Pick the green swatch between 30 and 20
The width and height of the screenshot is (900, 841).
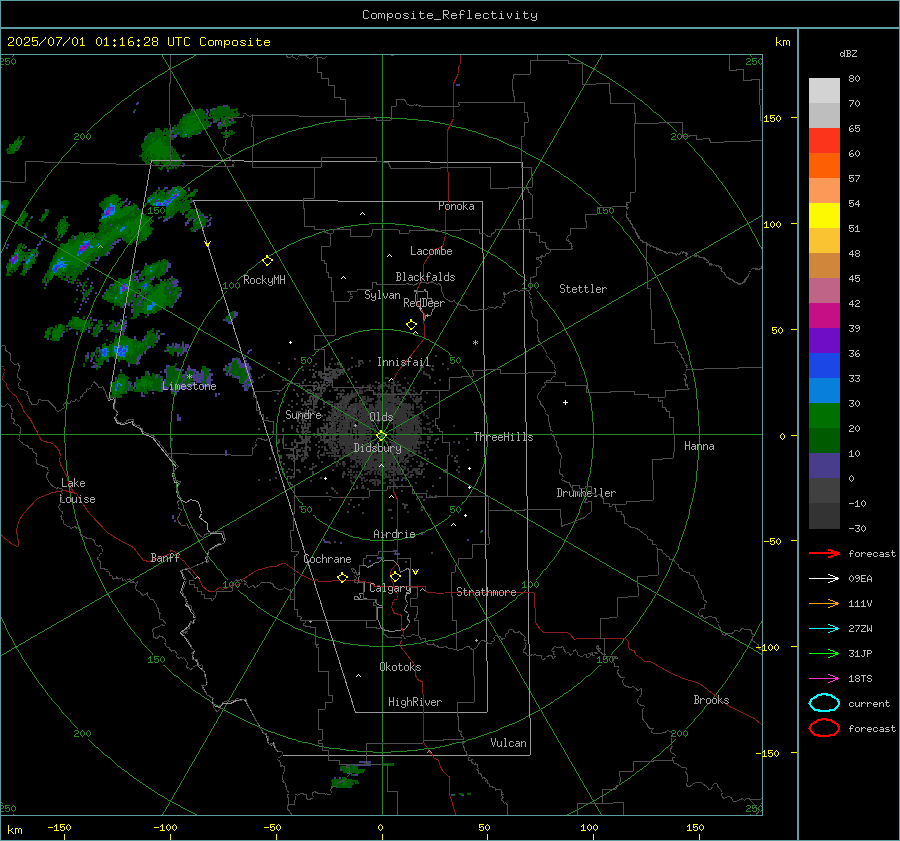(824, 416)
